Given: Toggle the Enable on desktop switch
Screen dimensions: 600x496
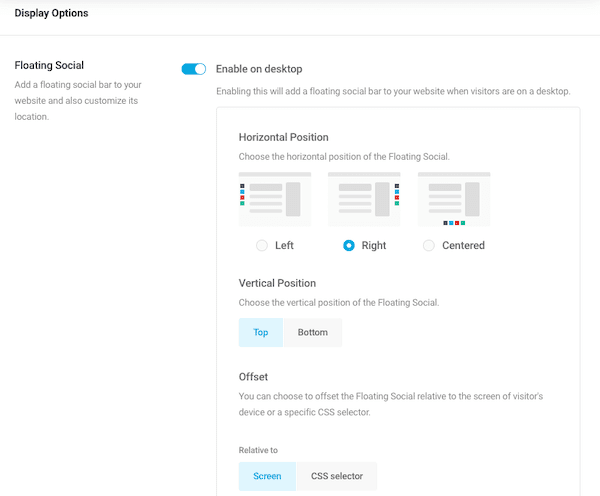Looking at the screenshot, I should coord(194,69).
